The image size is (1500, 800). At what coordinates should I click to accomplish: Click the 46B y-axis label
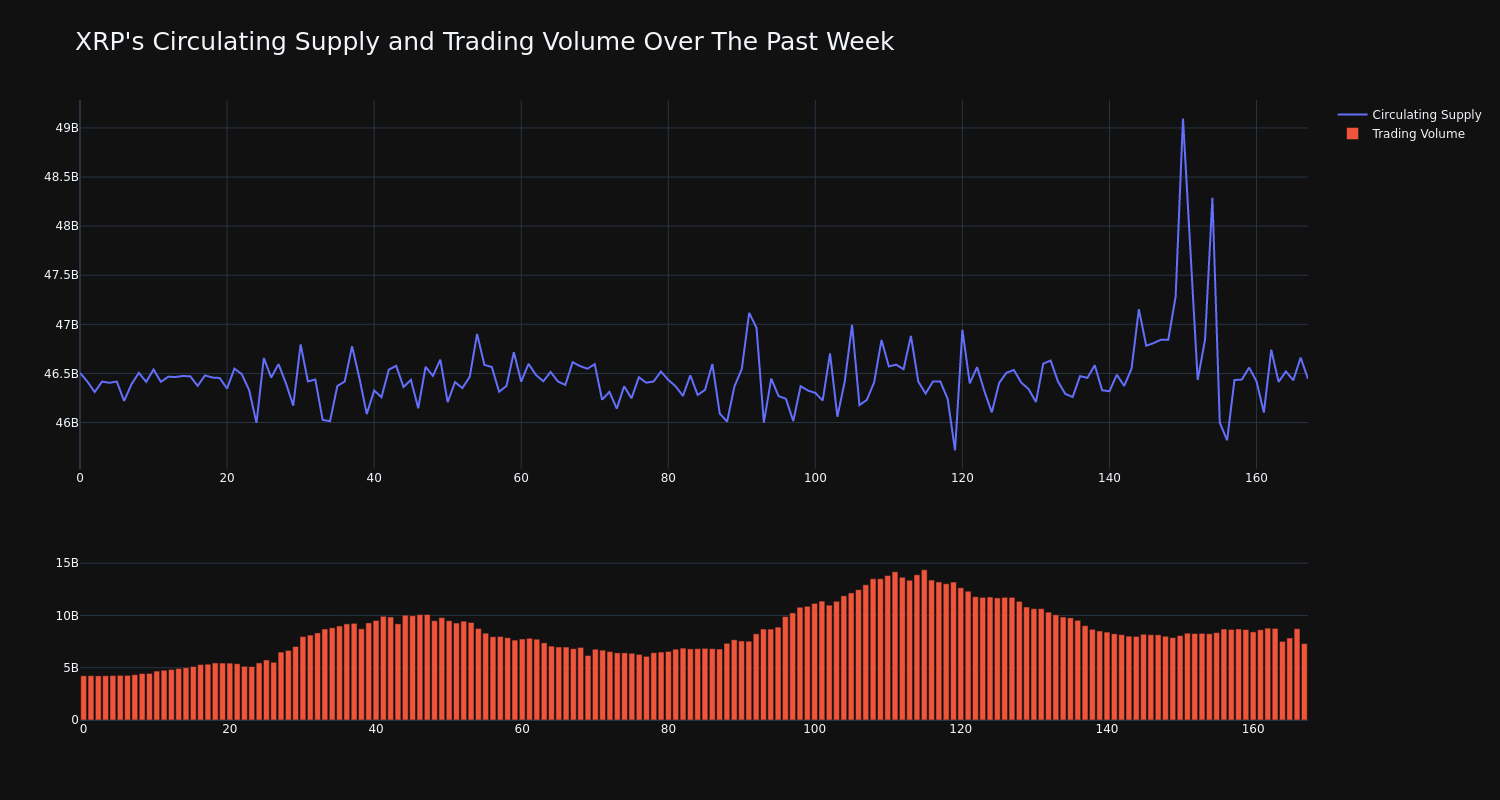(67, 423)
